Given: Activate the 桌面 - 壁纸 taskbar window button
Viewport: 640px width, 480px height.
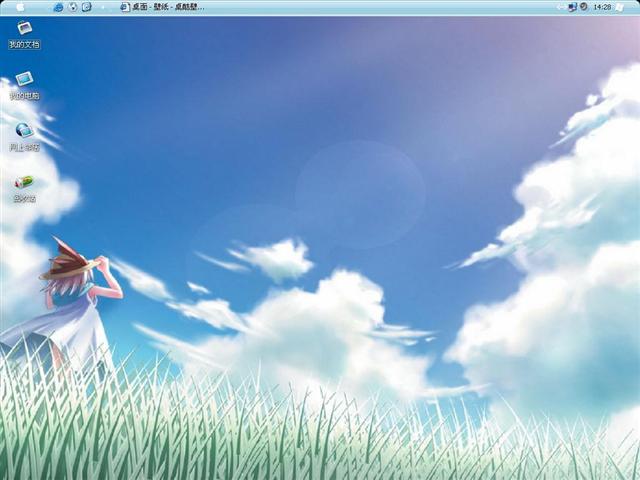Looking at the screenshot, I should [162, 7].
